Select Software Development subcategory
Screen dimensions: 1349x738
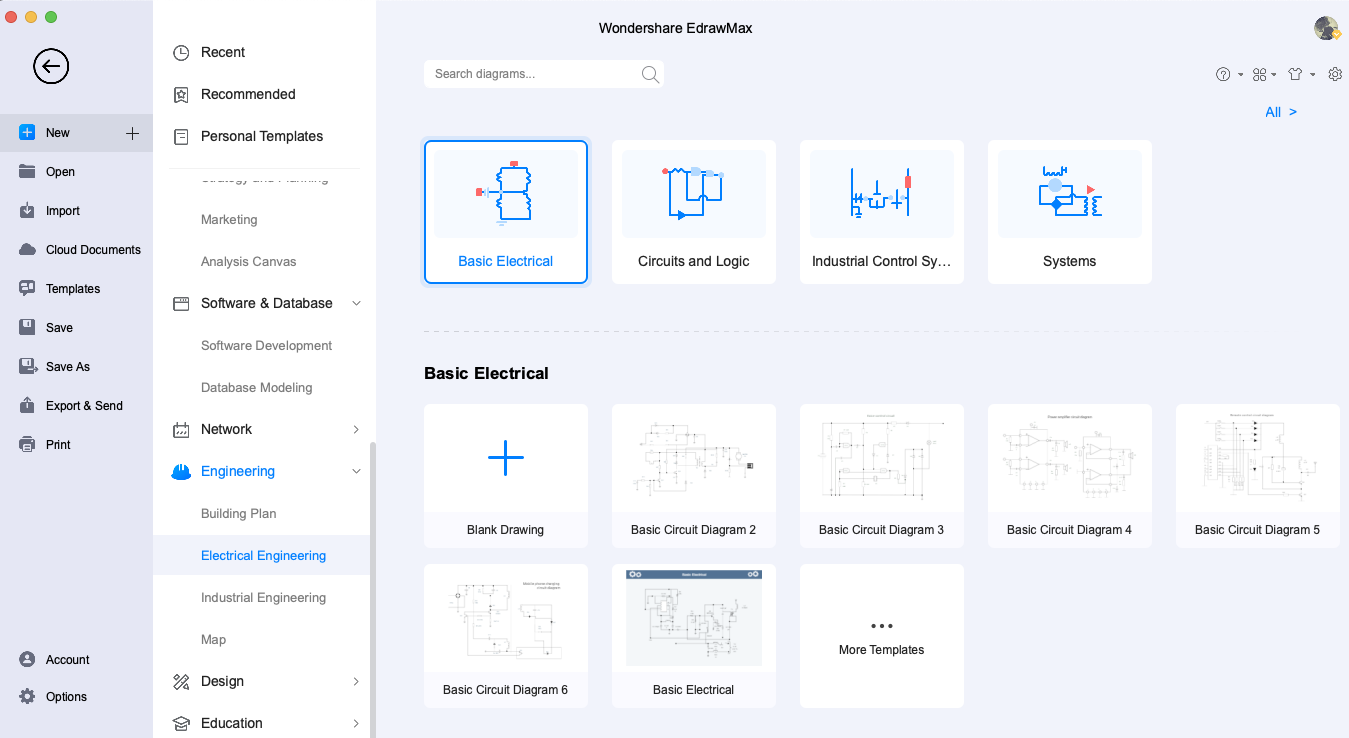tap(266, 346)
